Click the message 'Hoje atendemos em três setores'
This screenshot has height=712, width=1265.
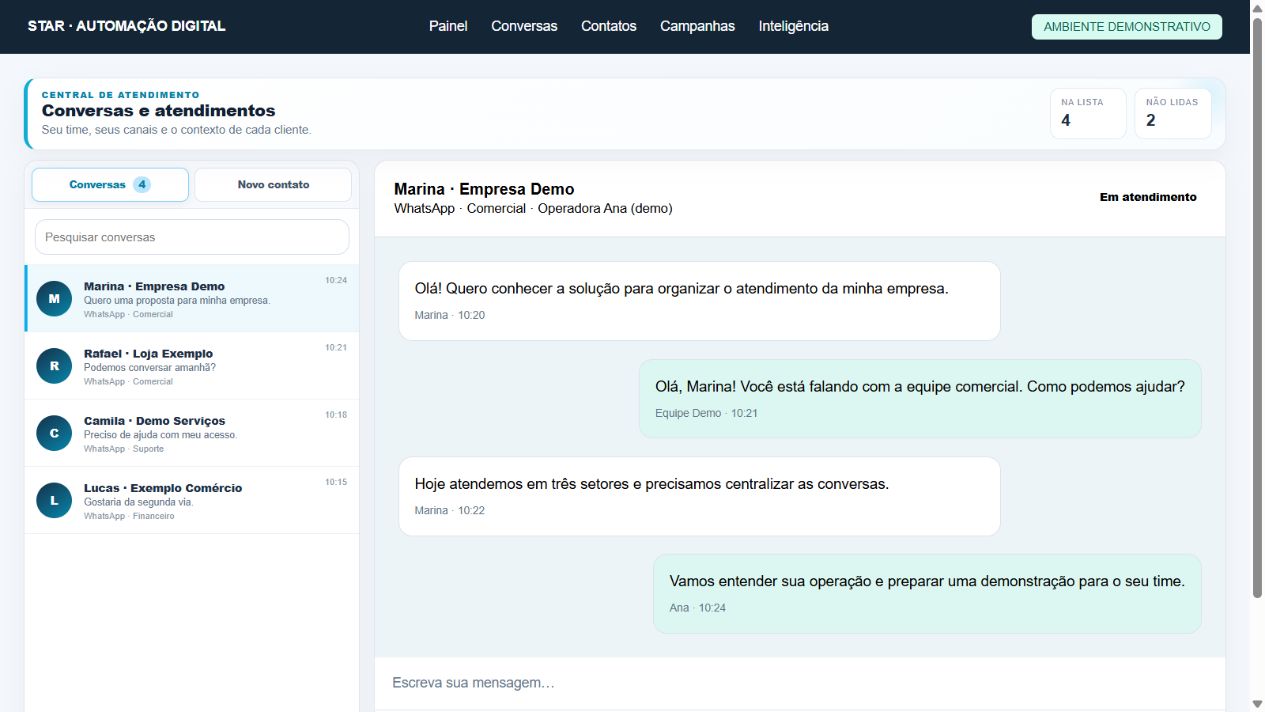(699, 496)
